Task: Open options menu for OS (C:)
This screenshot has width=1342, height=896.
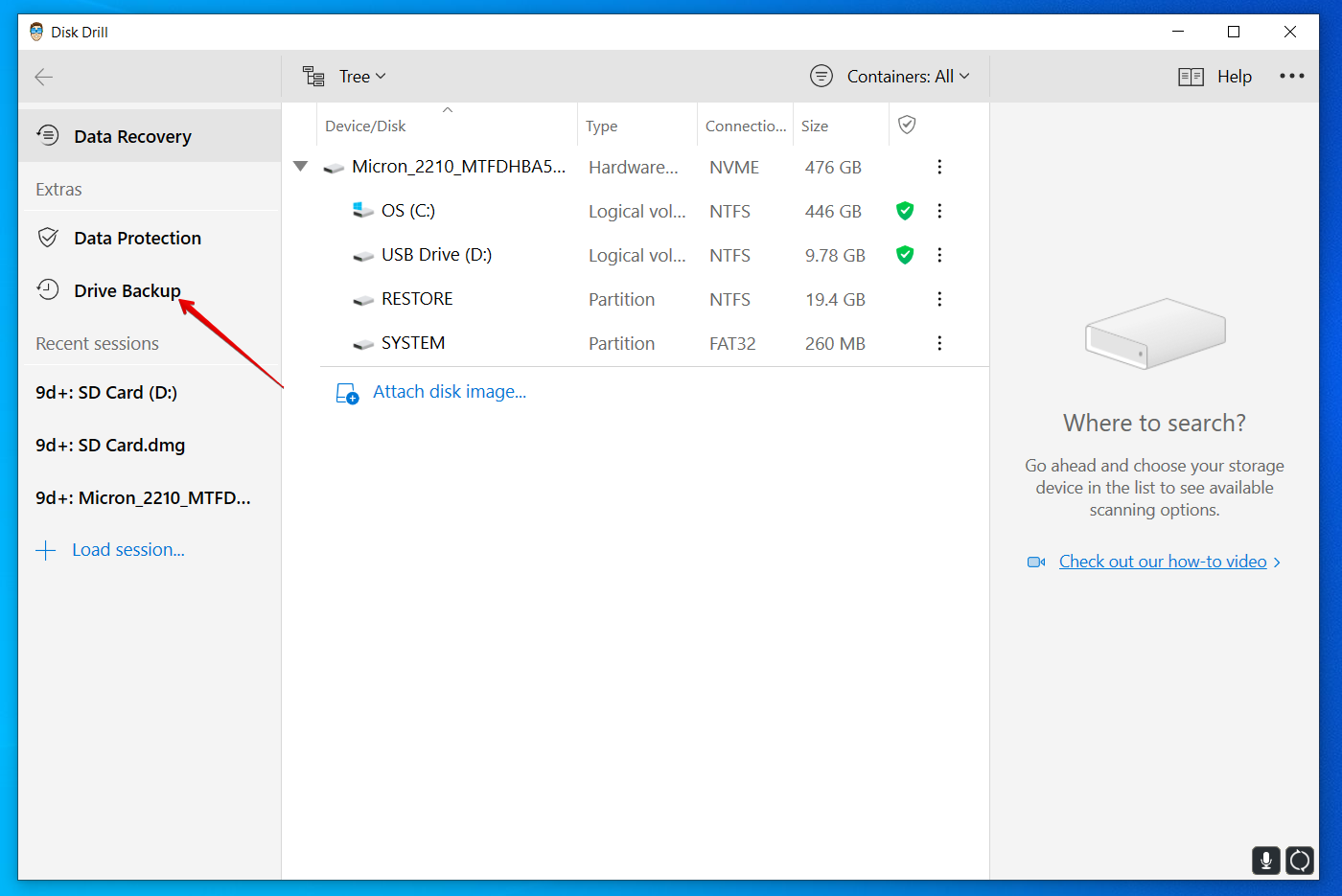Action: [x=939, y=211]
